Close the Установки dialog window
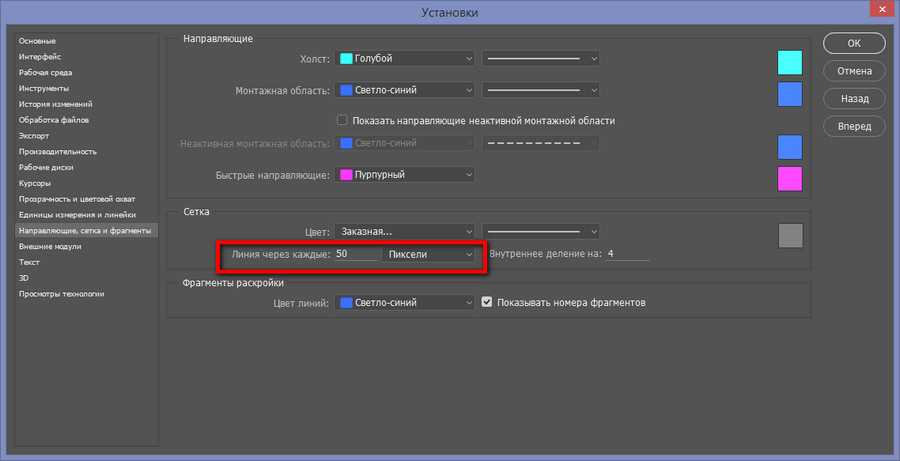900x461 pixels. click(881, 12)
